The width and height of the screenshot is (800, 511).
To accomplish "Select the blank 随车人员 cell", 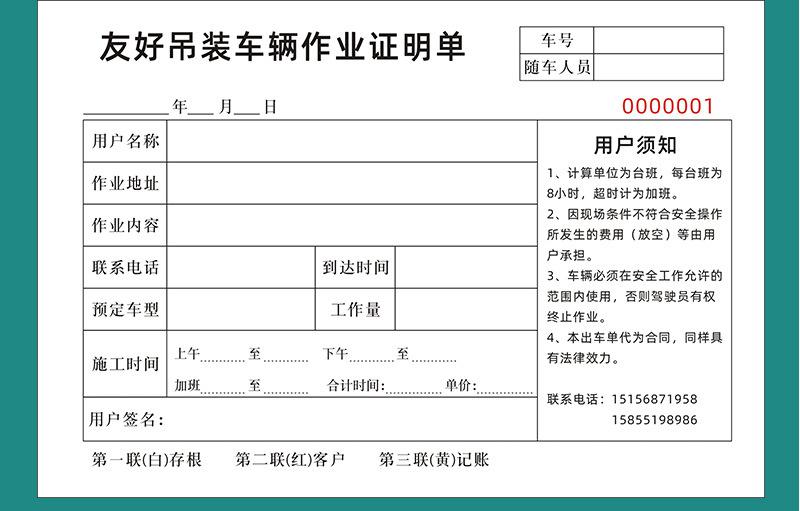I will coord(658,68).
